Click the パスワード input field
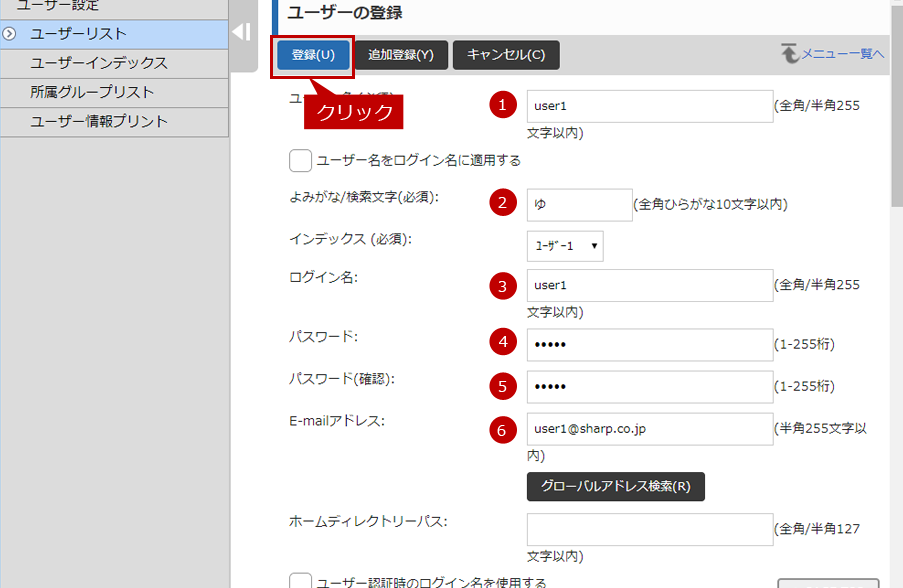Viewport: 903px width, 588px height. [650, 344]
